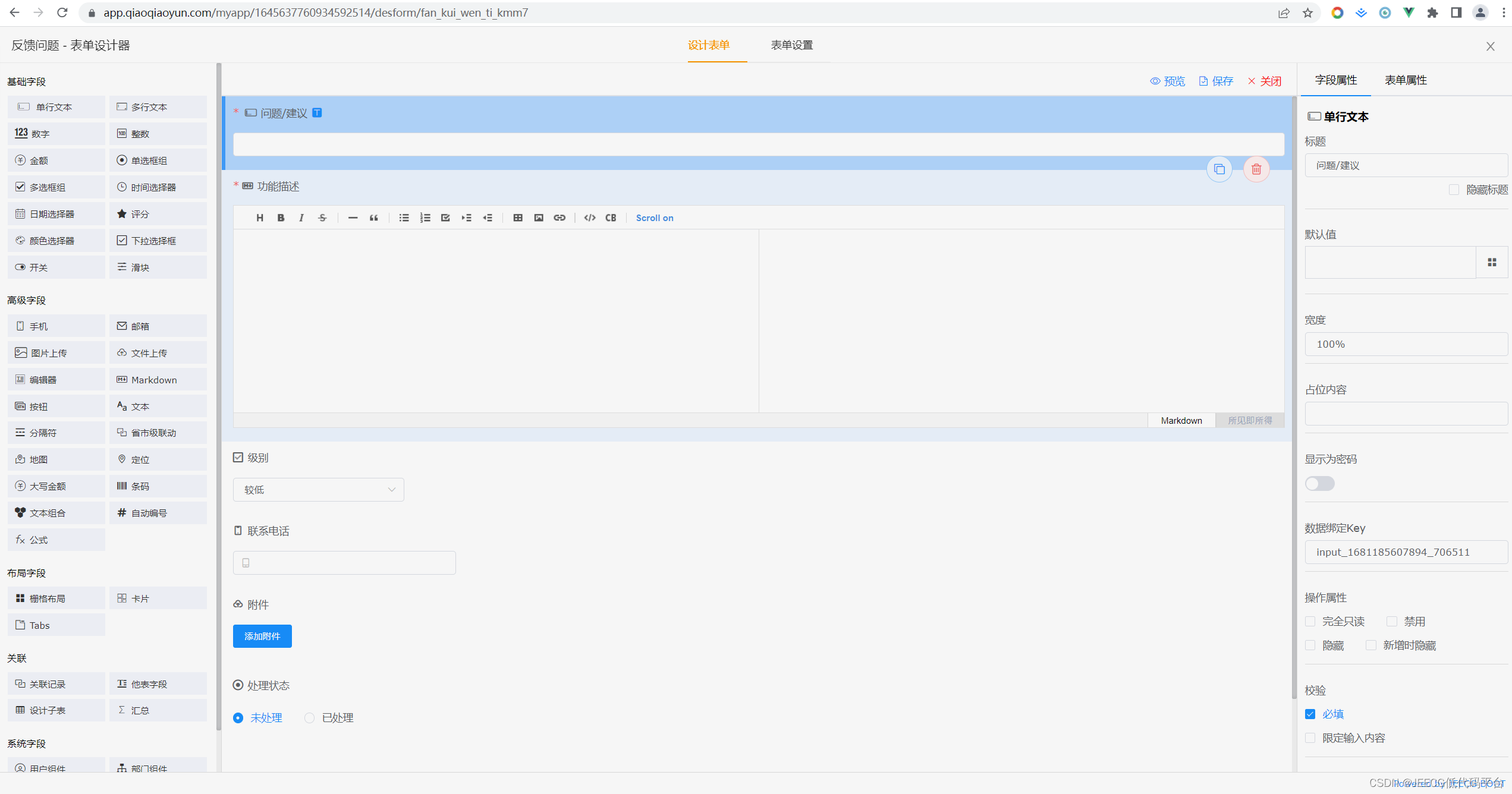Apply strikethrough in Markdown toolbar
The height and width of the screenshot is (794, 1512).
[322, 218]
